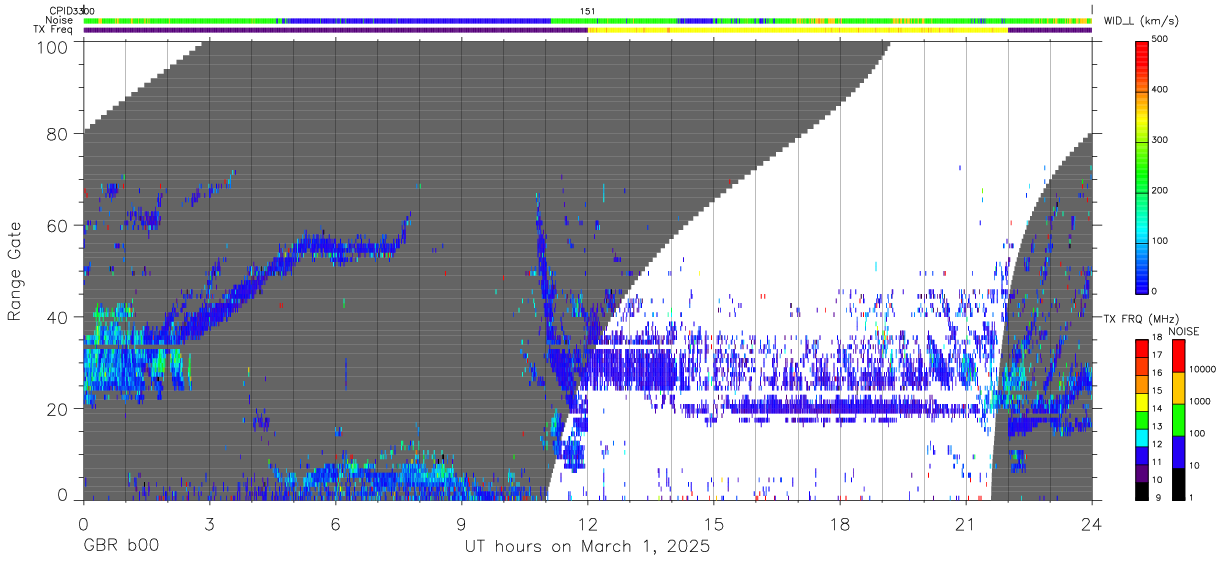The width and height of the screenshot is (1228, 567).
Task: Click the UT hours on March 1, 2025 title
Action: point(587,547)
